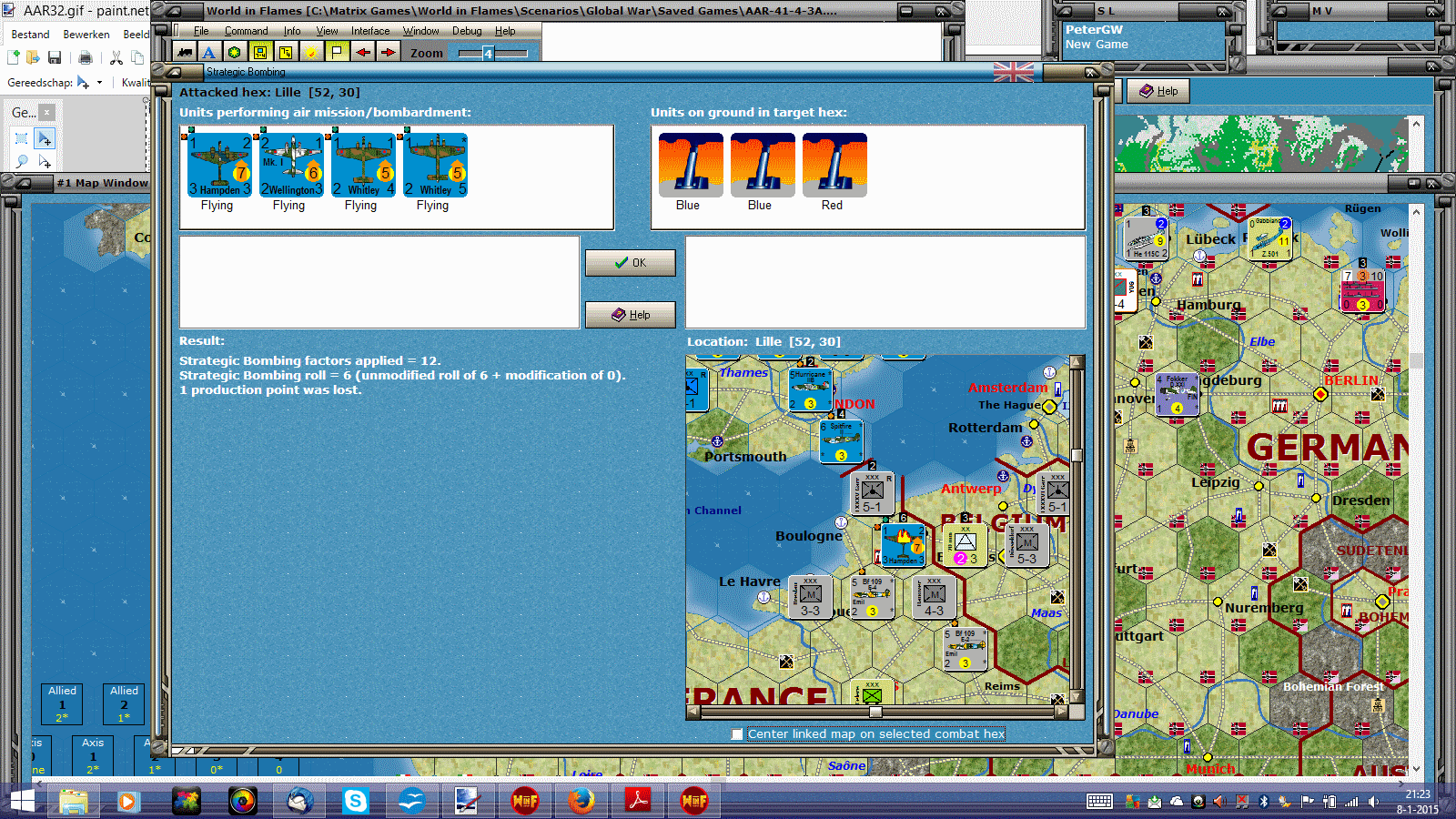
Task: Select paint.net Rectangle Select tool
Action: click(22, 138)
